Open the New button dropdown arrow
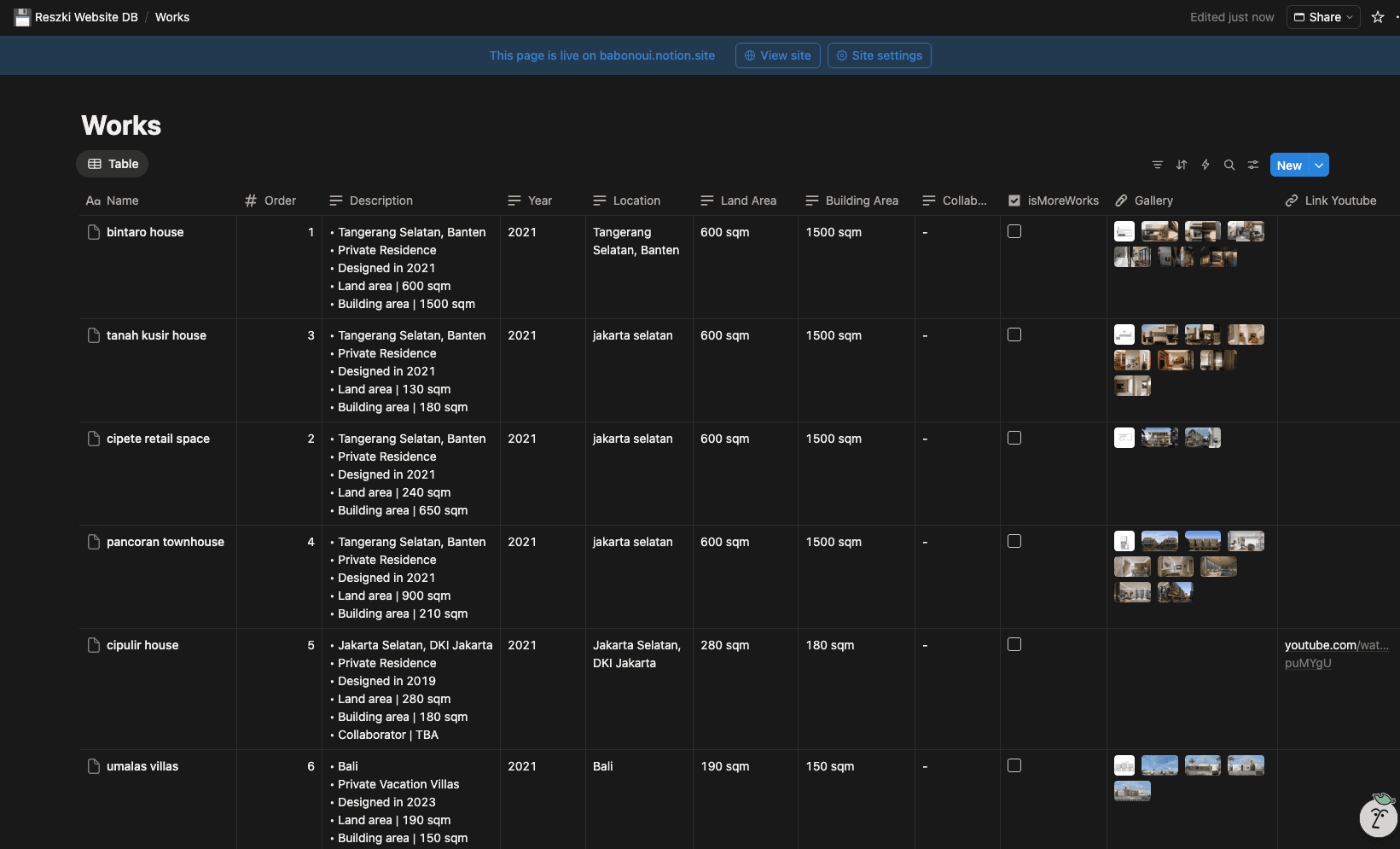1400x849 pixels. (1317, 165)
